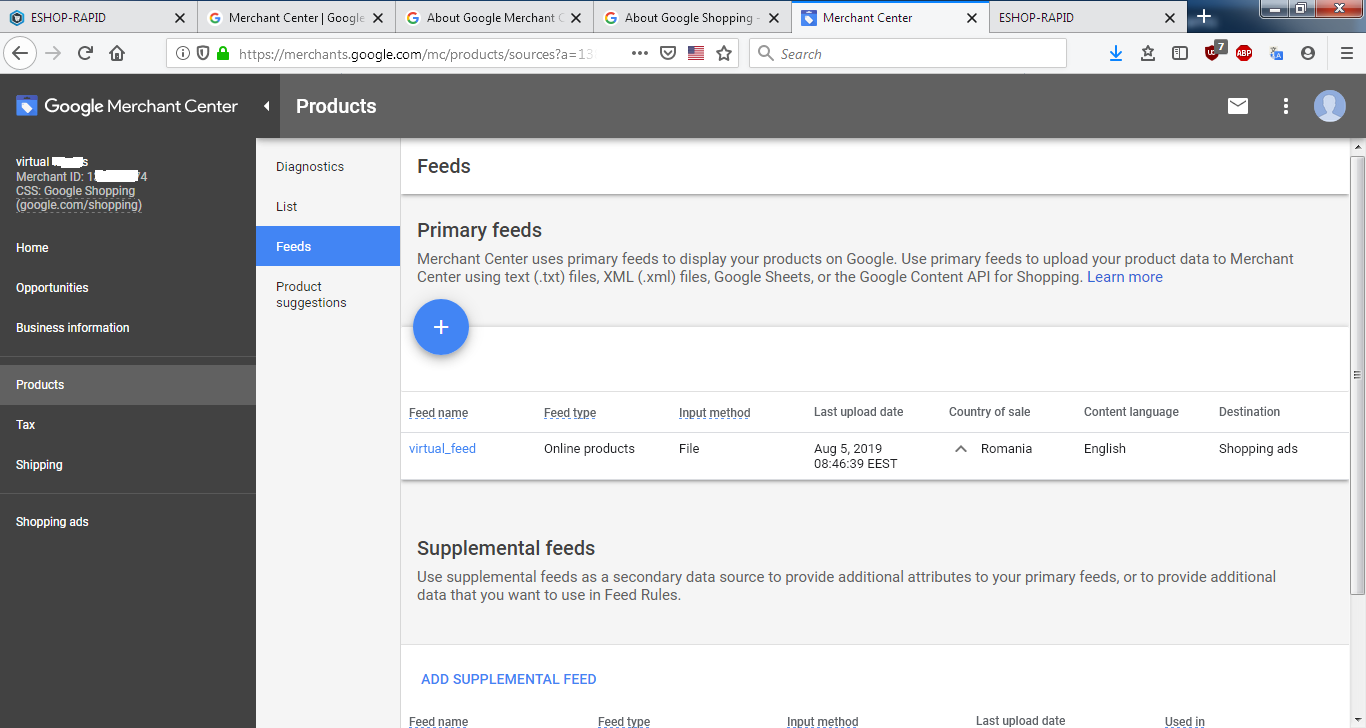The image size is (1366, 728).
Task: Click the green padlock security icon
Action: click(x=223, y=53)
